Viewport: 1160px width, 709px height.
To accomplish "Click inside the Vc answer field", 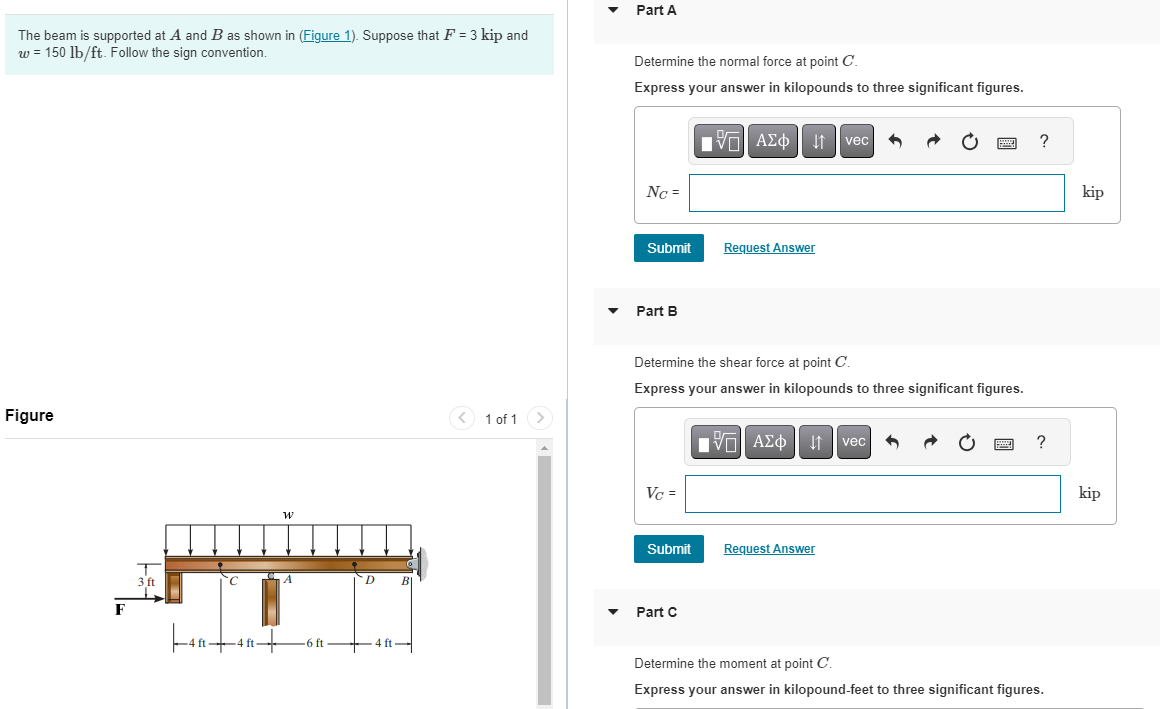I will [x=872, y=493].
